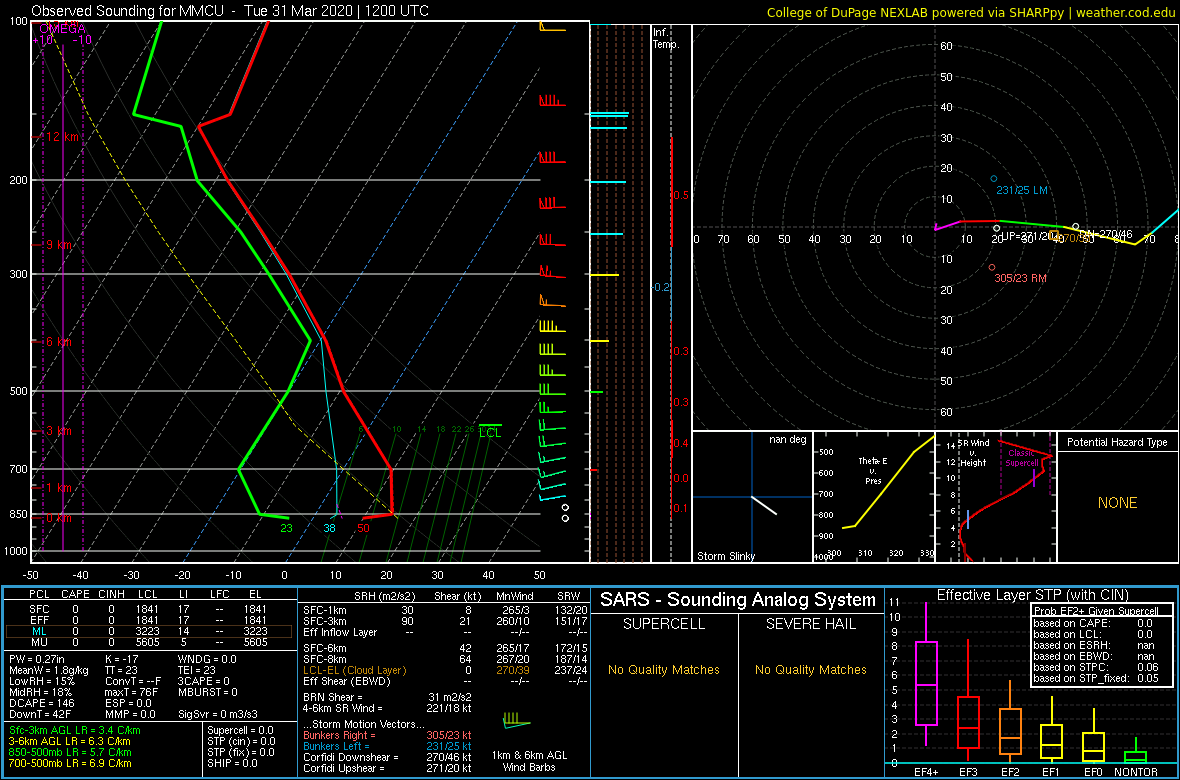Screen dimensions: 1180x780
Task: Select the MU parcel row
Action: coord(150,643)
